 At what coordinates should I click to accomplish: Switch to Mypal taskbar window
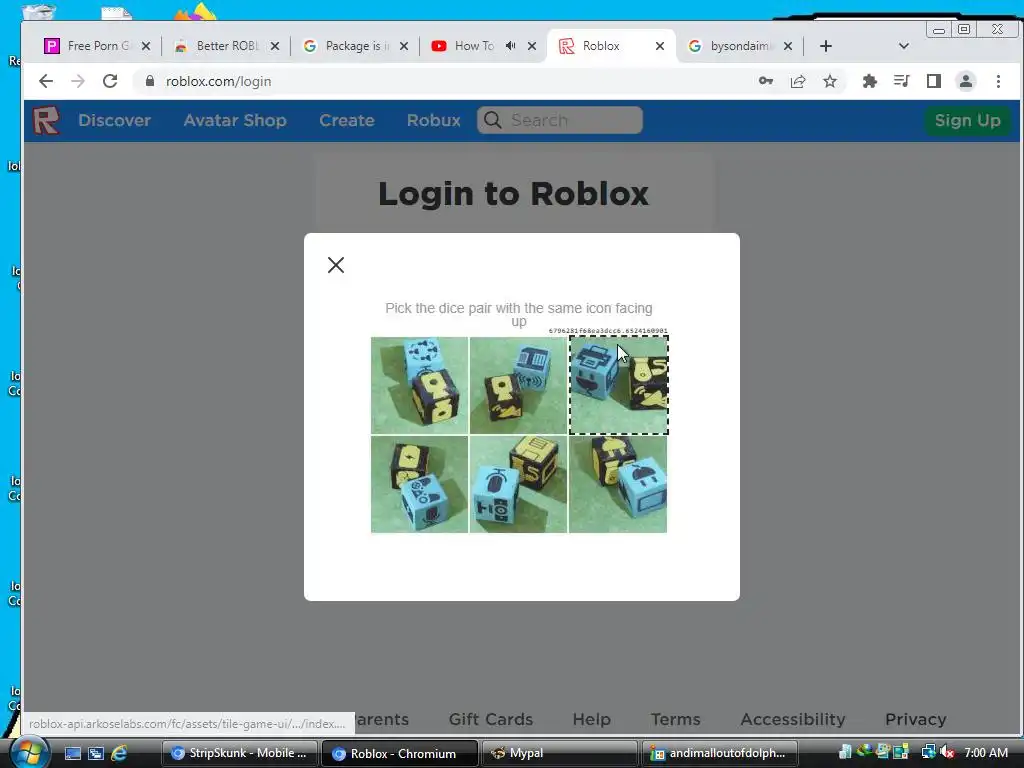coord(560,753)
